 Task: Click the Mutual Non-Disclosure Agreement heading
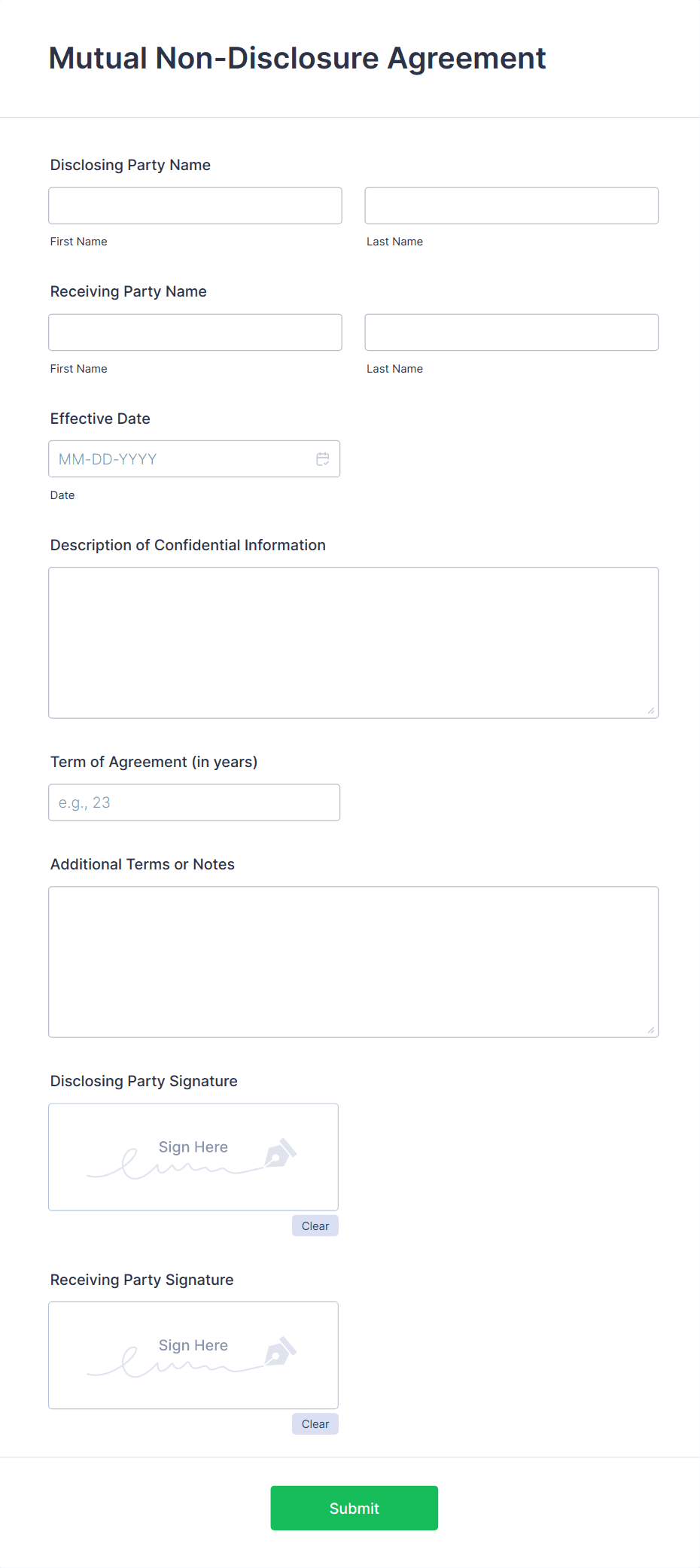[297, 58]
